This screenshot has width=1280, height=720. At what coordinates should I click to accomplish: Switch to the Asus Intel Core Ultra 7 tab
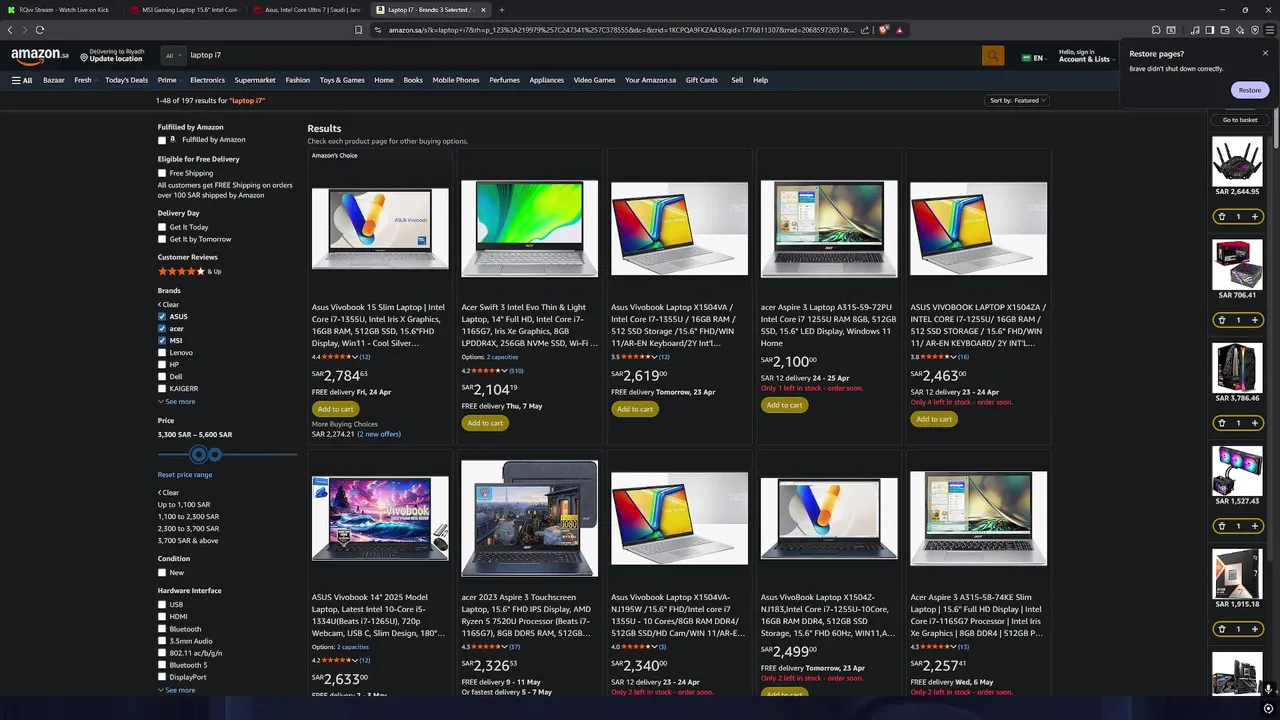click(x=308, y=10)
